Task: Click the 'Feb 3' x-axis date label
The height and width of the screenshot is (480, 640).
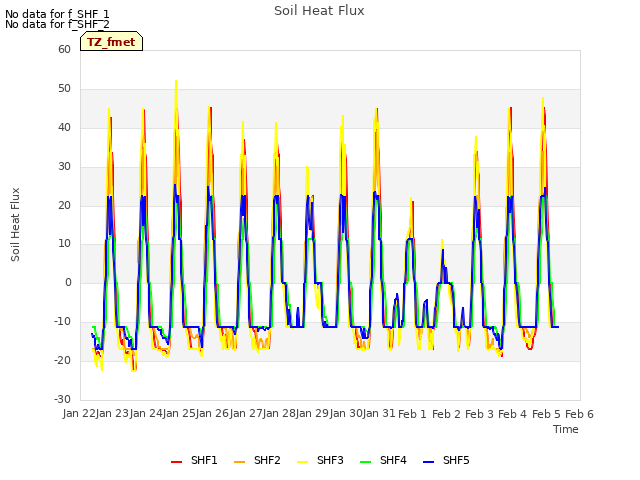Action: click(479, 414)
